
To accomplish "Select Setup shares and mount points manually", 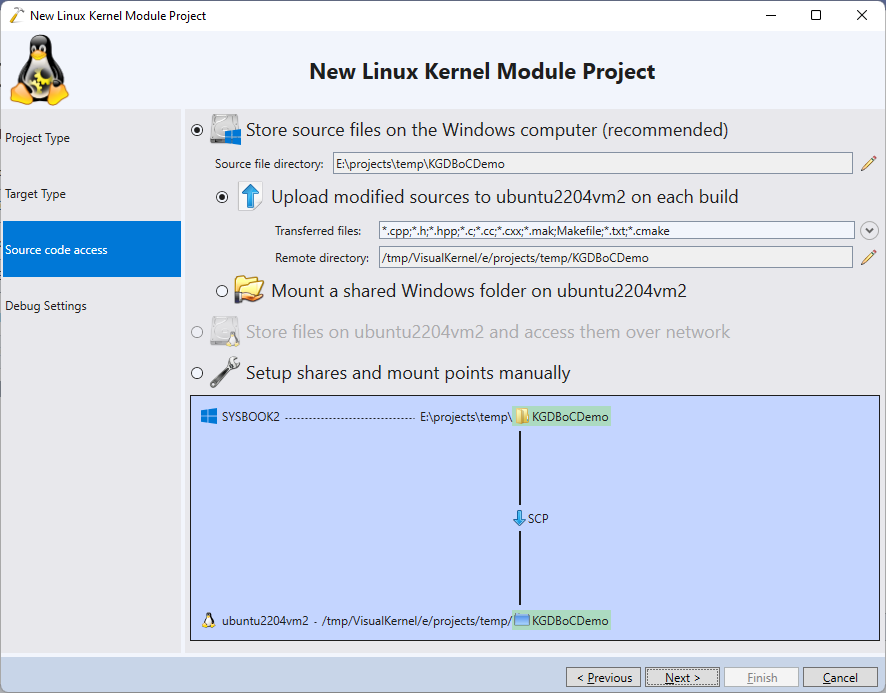I will [x=197, y=373].
